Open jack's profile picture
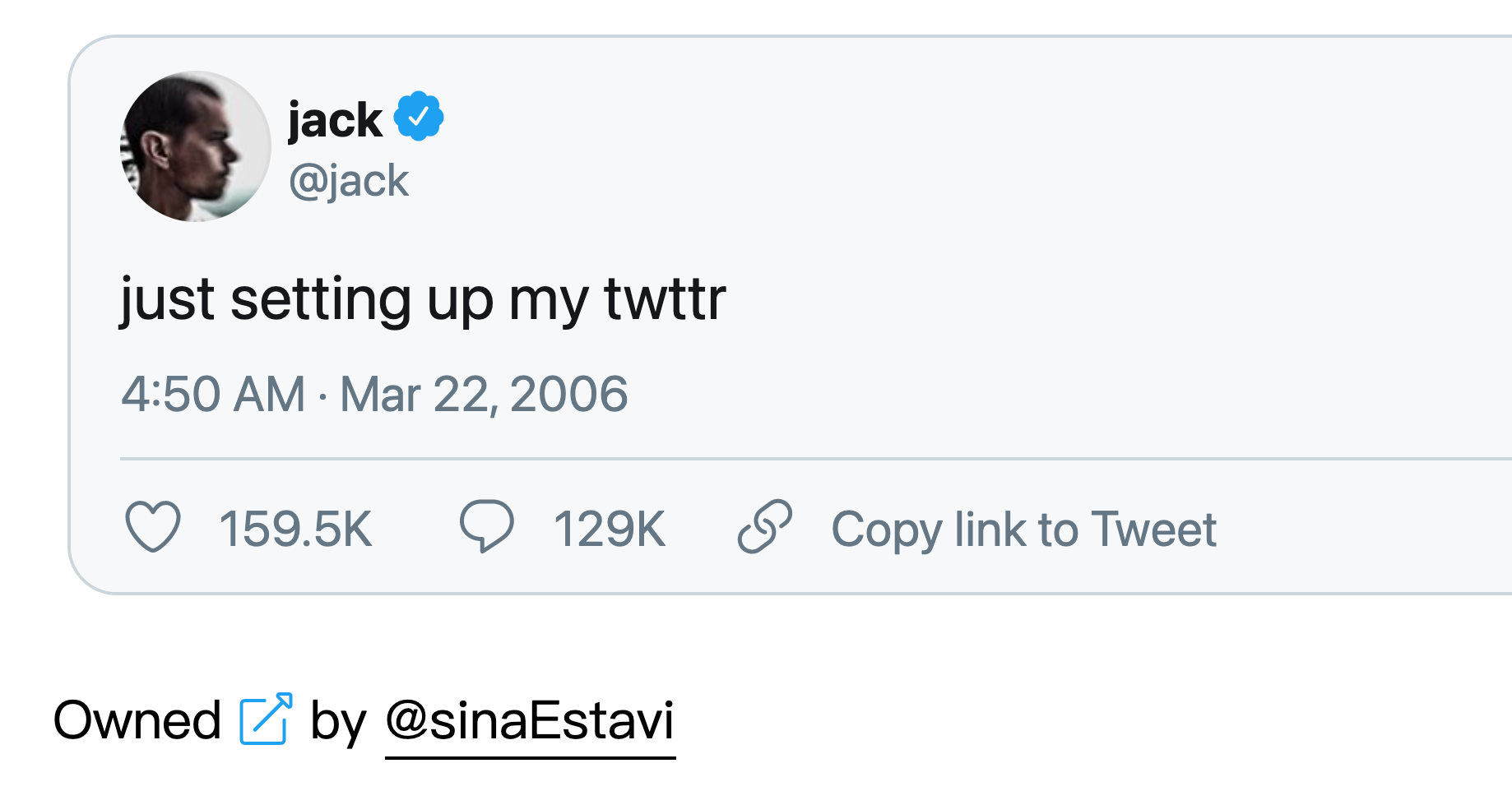Viewport: 1512px width, 791px height. 196,146
